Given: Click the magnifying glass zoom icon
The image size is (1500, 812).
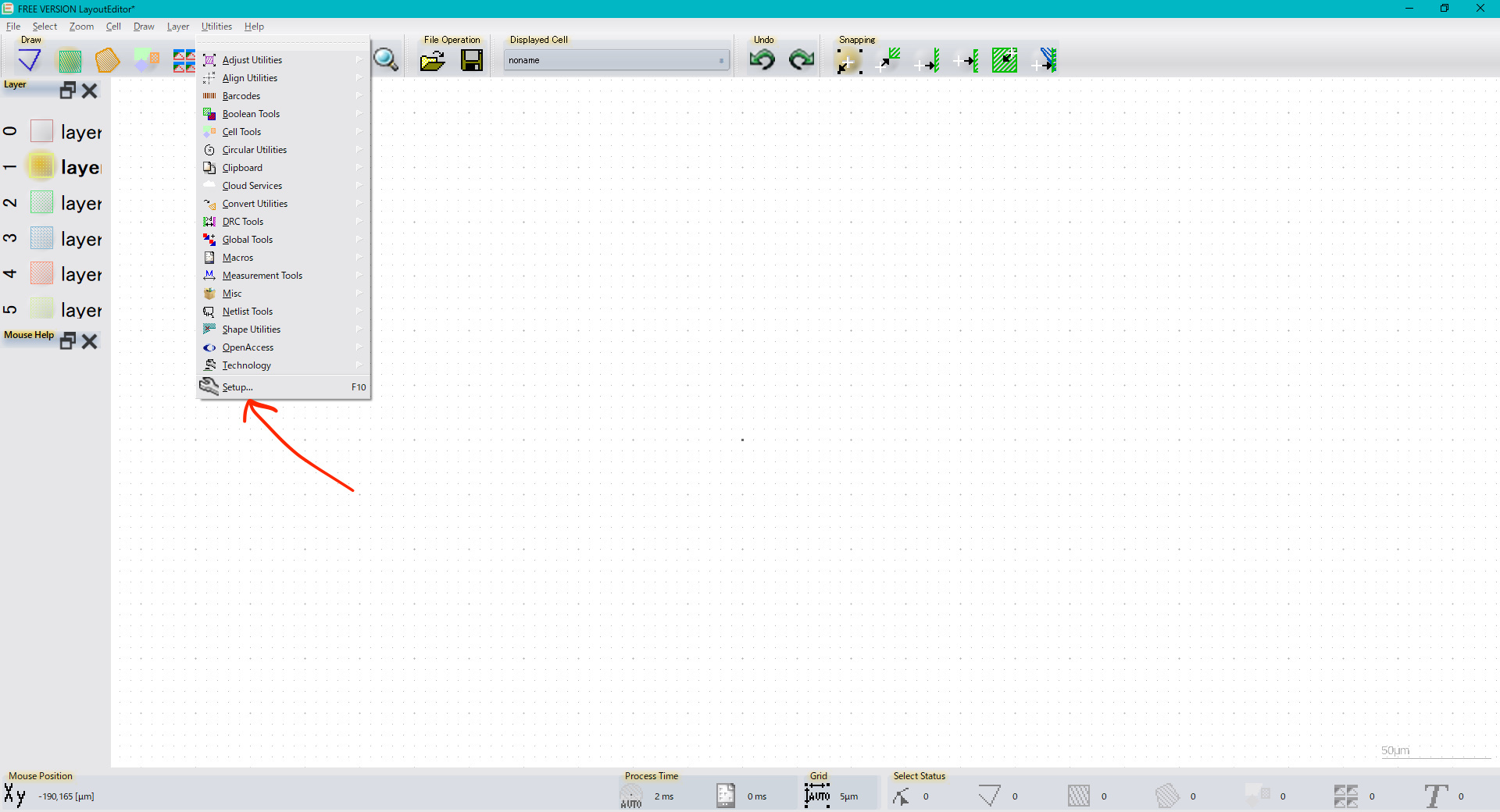Looking at the screenshot, I should pos(385,60).
